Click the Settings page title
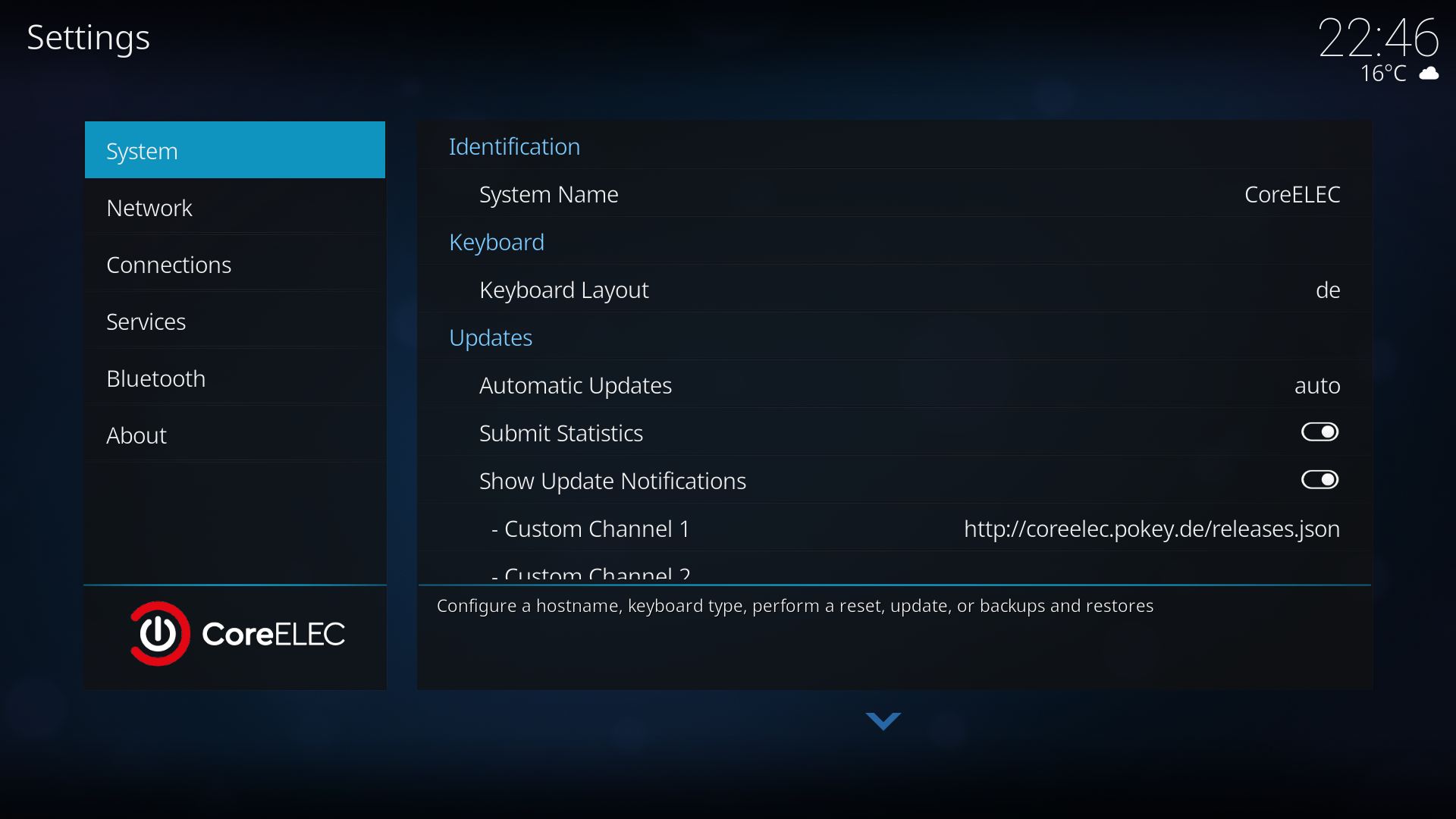Viewport: 1456px width, 819px height. [x=88, y=38]
